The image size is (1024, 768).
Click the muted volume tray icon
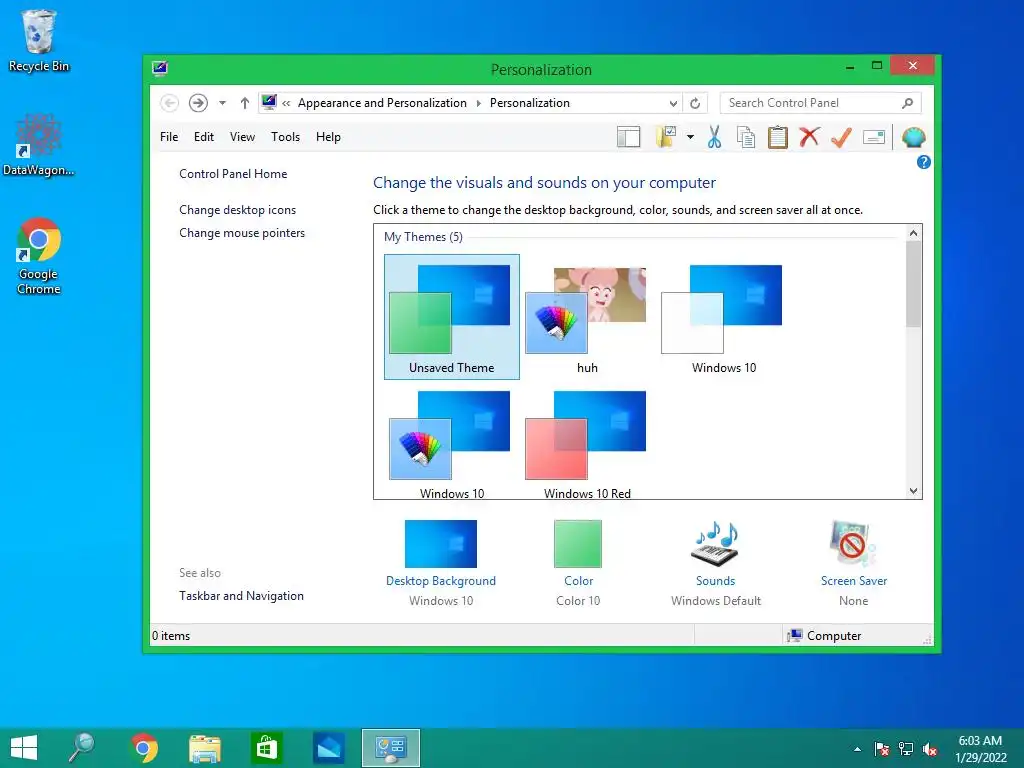point(930,749)
